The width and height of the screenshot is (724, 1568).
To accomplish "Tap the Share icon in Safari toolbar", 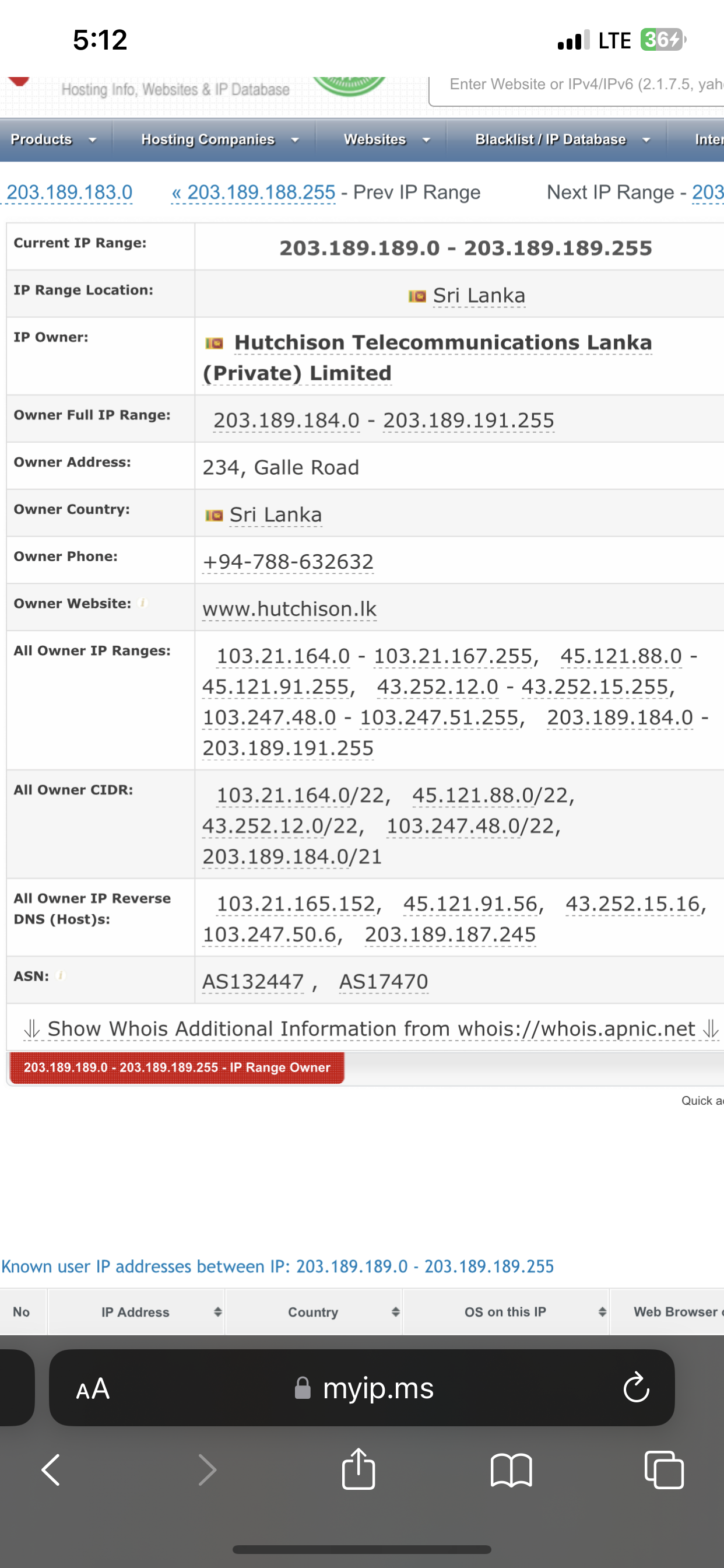I will click(x=359, y=1469).
